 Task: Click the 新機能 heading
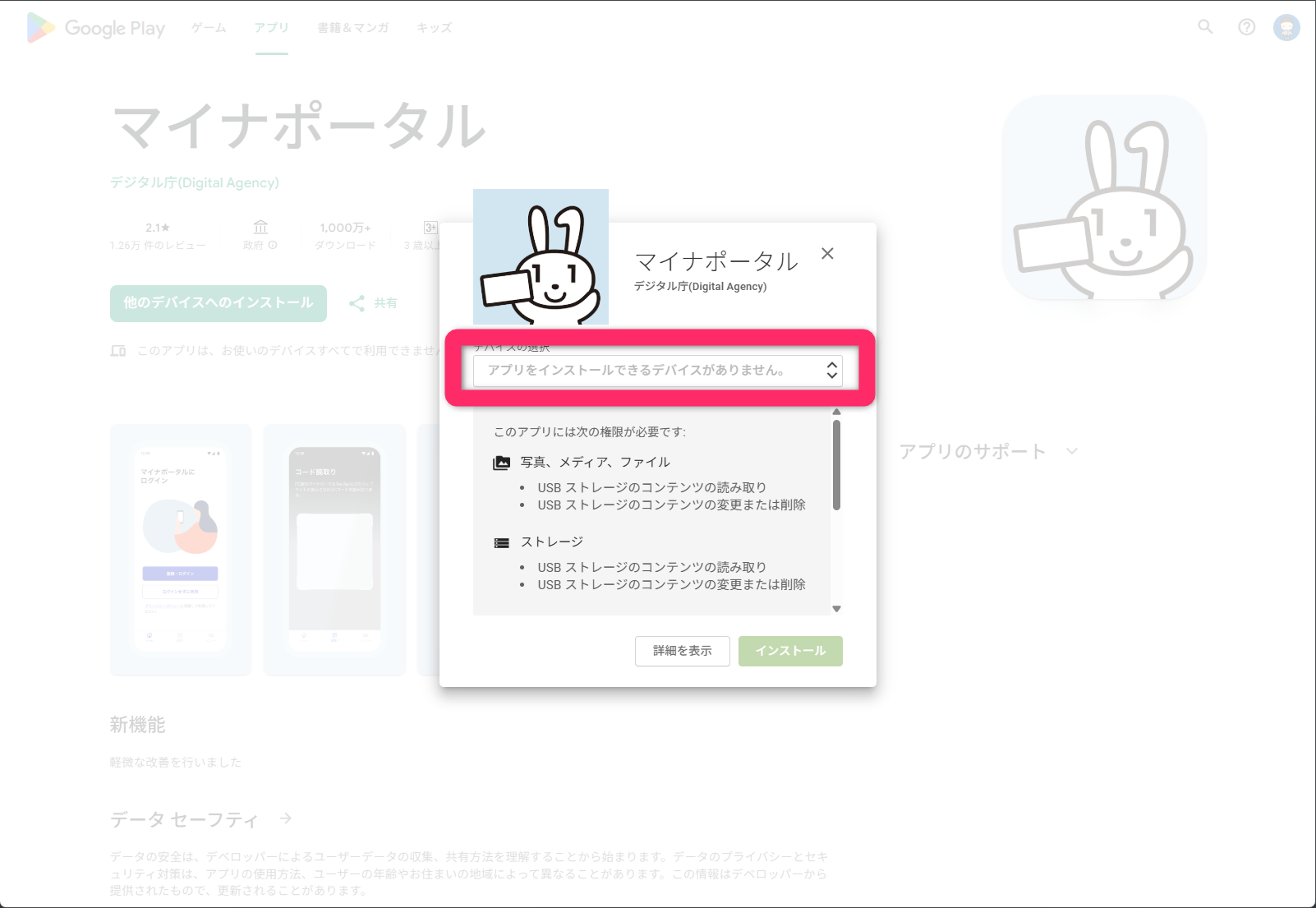click(138, 725)
